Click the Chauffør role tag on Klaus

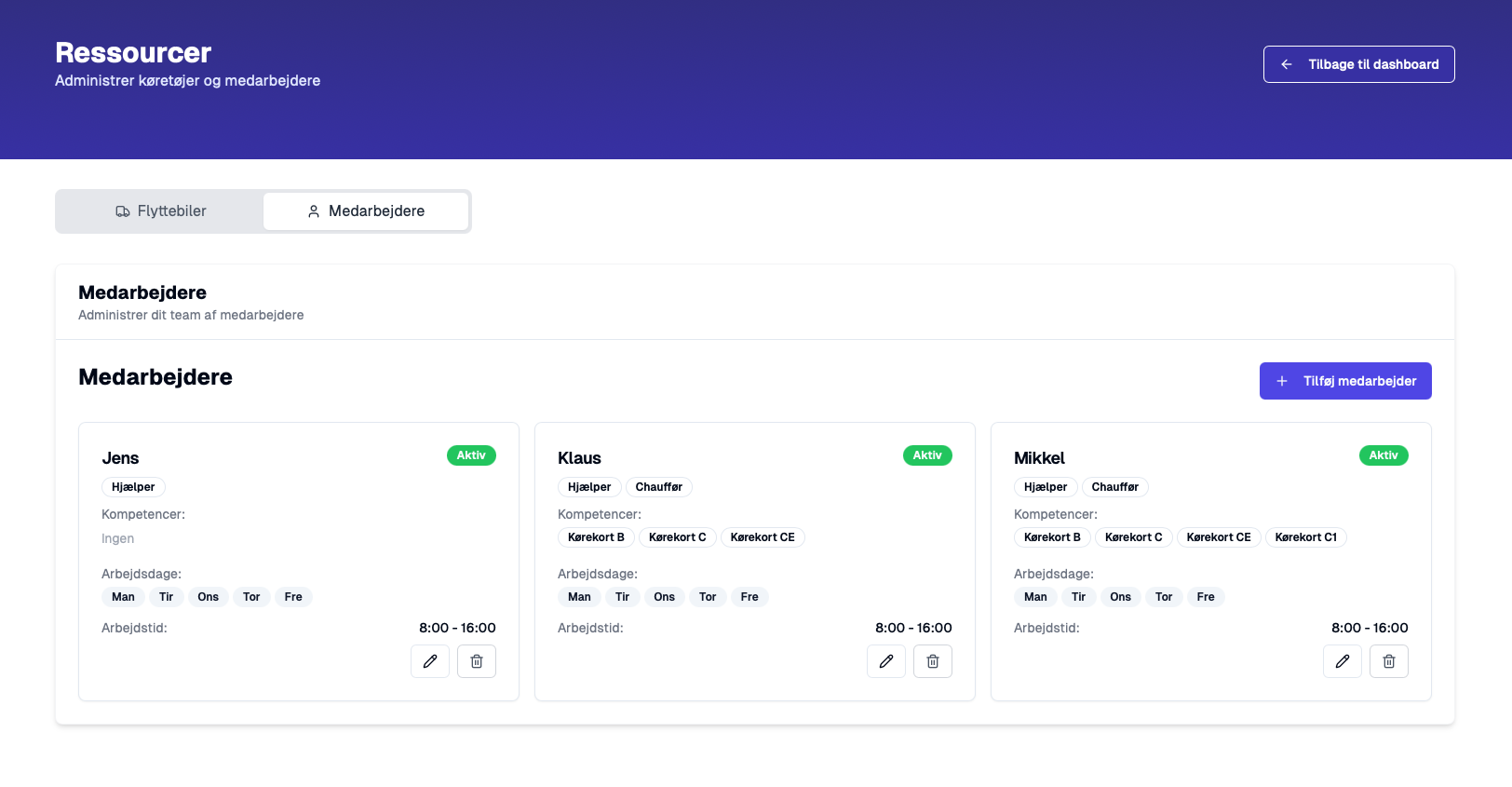(x=658, y=487)
